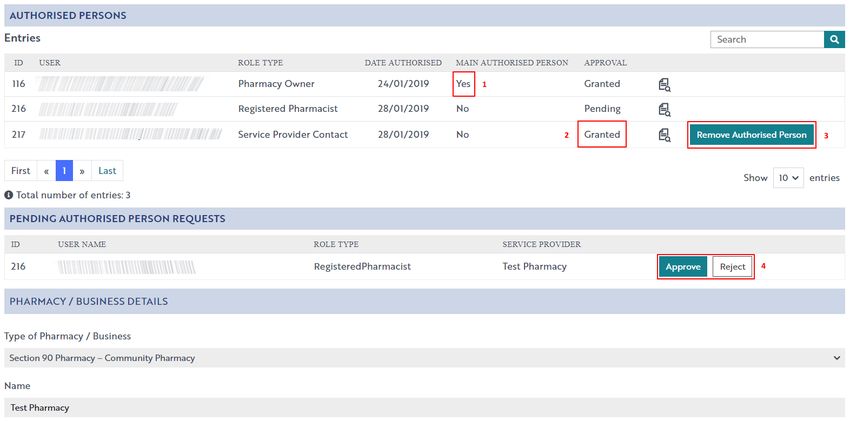Click the Remove Authorised Person button
This screenshot has height=421, width=850.
coord(751,135)
